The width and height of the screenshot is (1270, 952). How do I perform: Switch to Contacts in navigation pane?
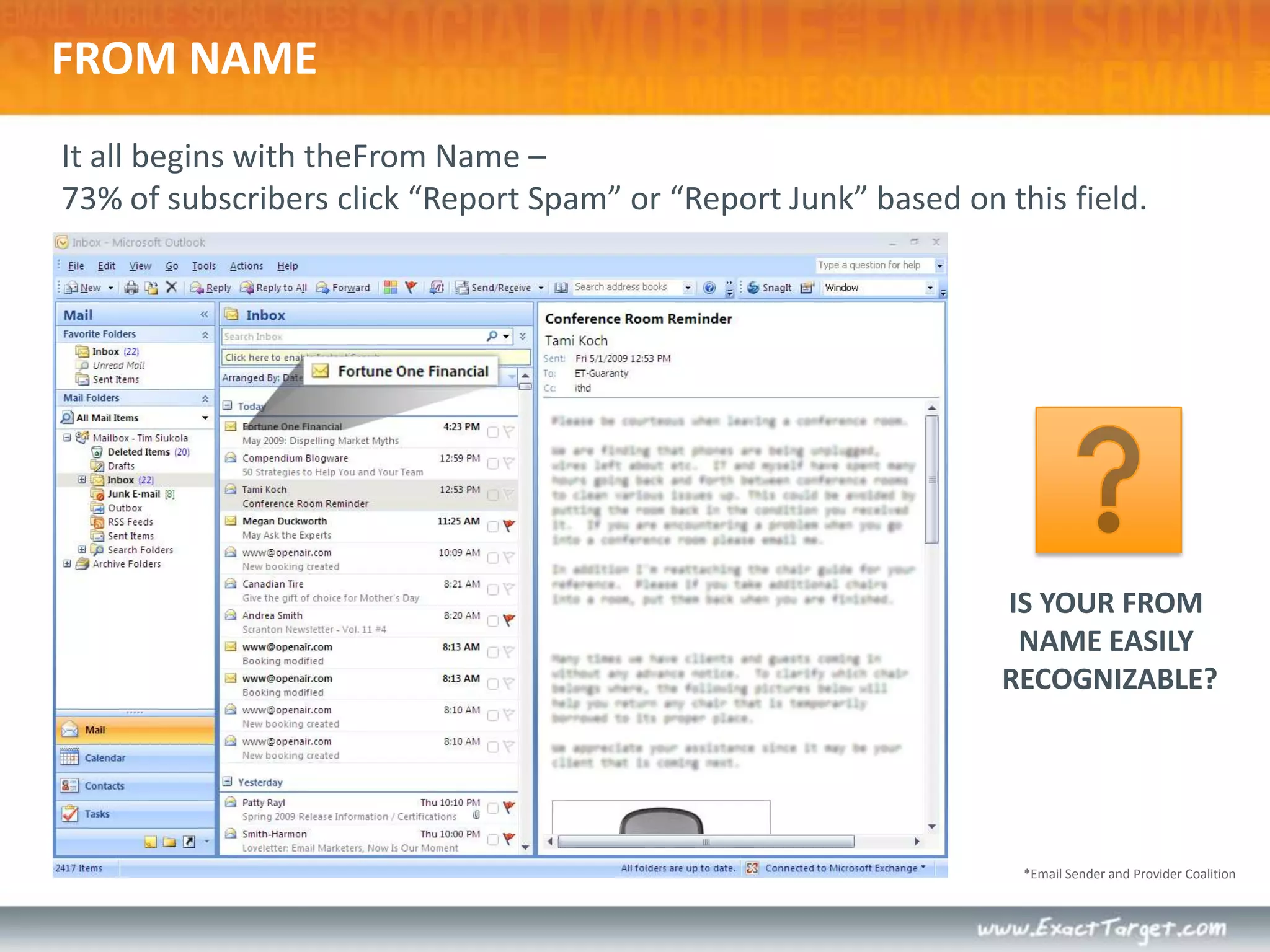pos(135,786)
